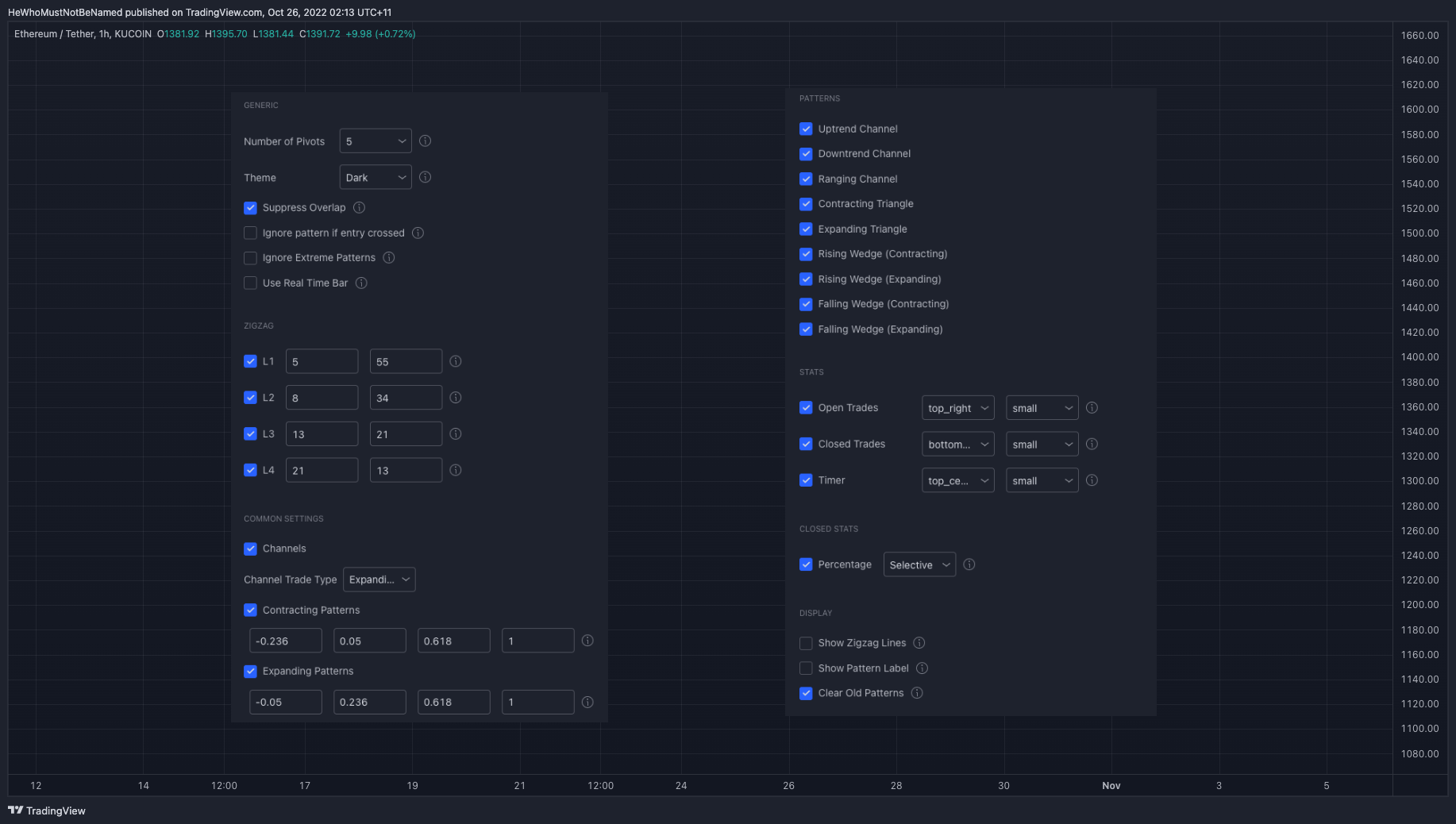Enable Show Pattern Label checkbox
The height and width of the screenshot is (824, 1456).
[x=806, y=668]
